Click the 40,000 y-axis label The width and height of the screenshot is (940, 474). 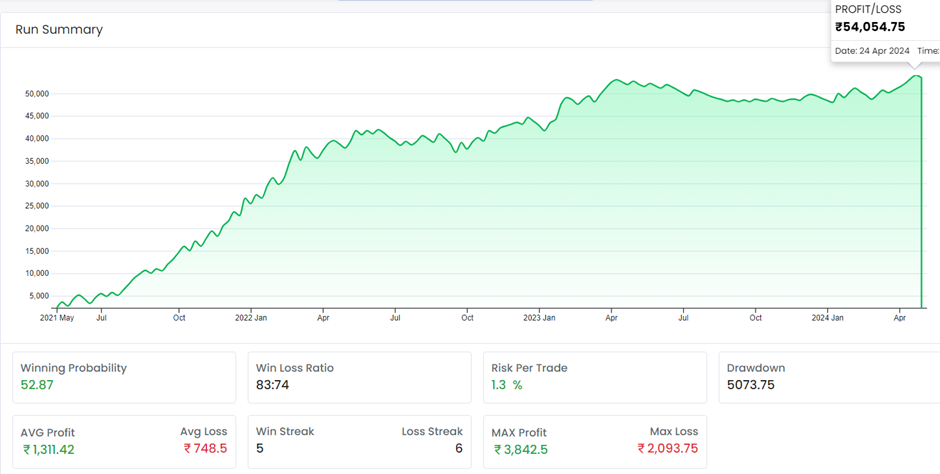(37, 138)
